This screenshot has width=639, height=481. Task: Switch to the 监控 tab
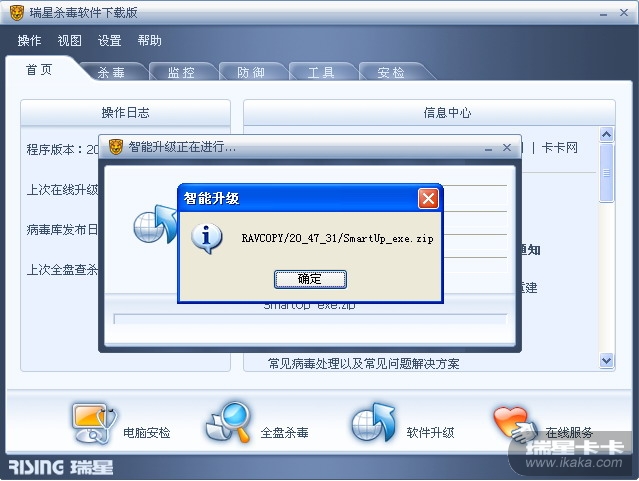tap(181, 73)
